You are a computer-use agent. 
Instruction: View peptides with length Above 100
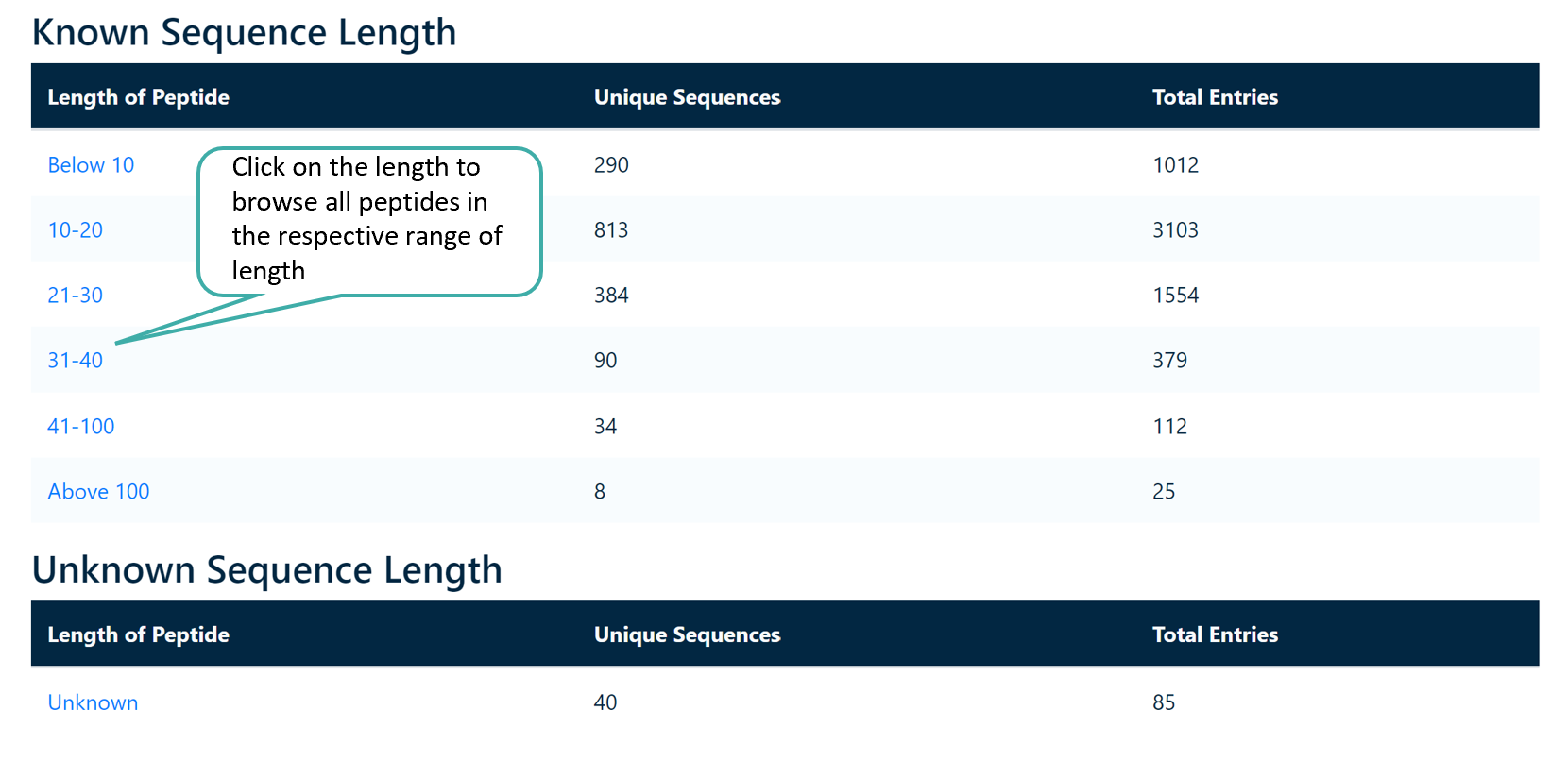click(98, 491)
